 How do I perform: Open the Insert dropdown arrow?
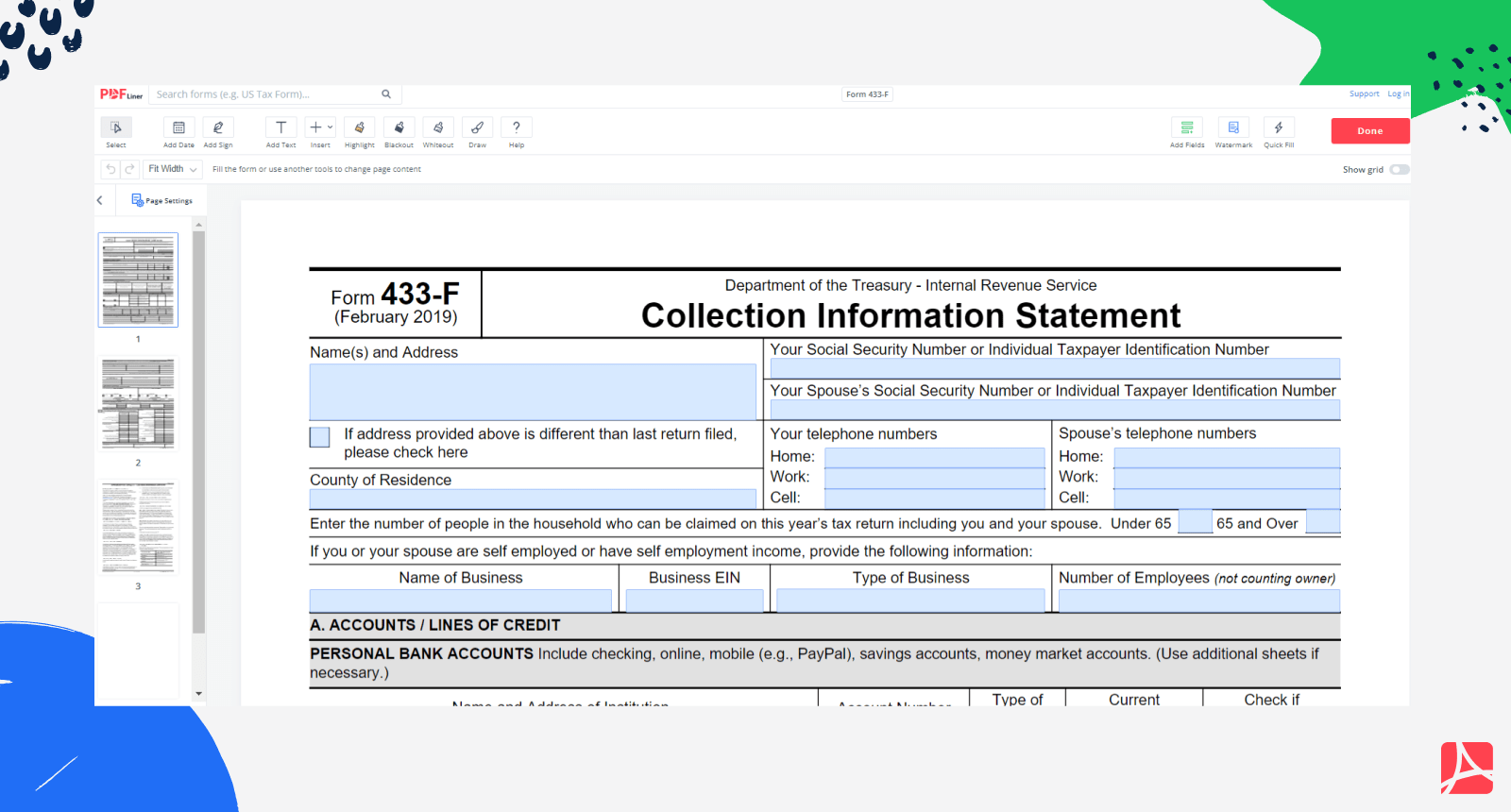click(x=330, y=127)
